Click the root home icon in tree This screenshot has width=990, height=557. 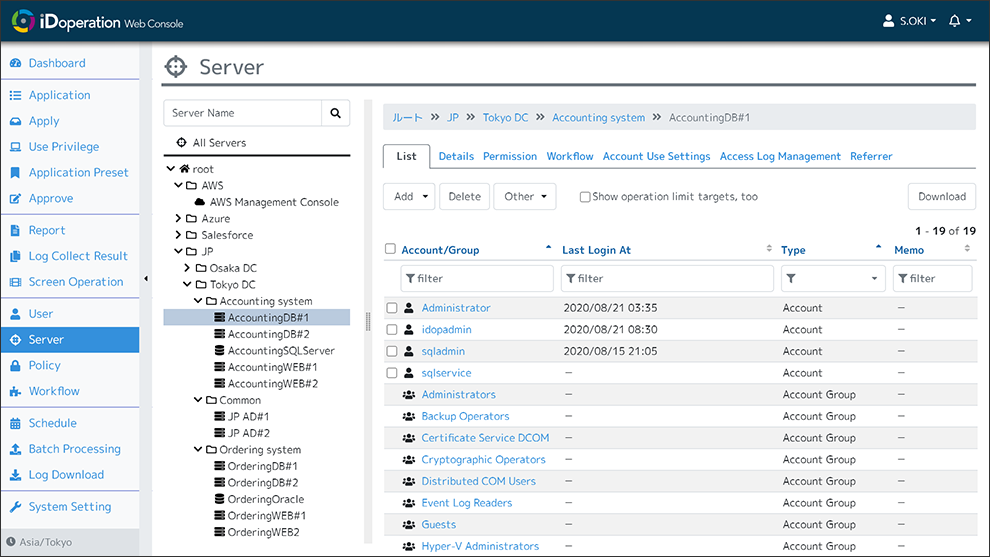[184, 169]
